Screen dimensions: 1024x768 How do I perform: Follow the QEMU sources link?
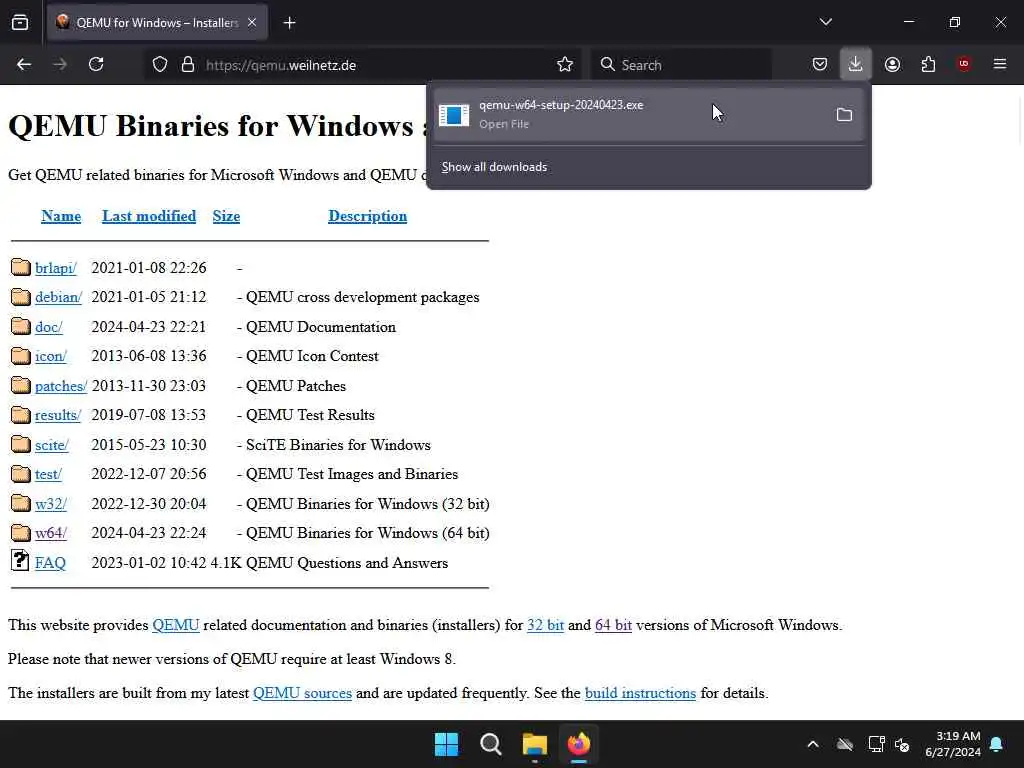point(302,694)
